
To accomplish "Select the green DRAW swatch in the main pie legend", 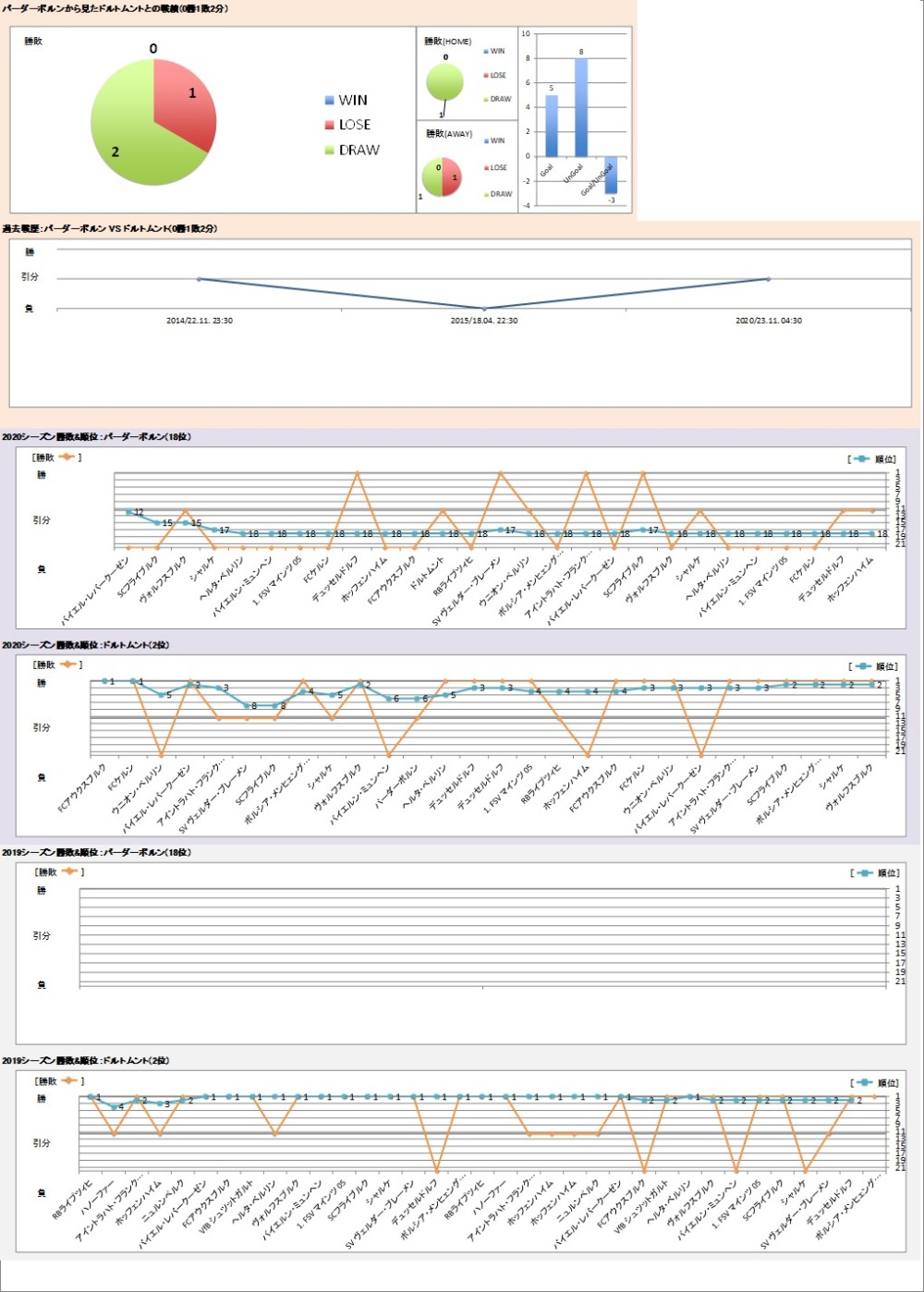I will 330,151.
